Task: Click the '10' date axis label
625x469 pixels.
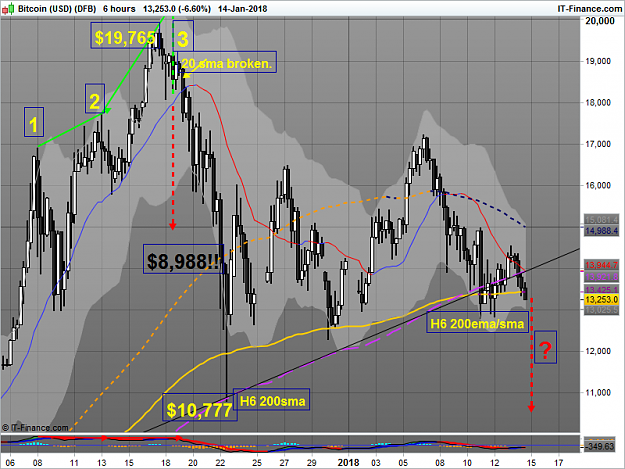Action: pyautogui.click(x=467, y=463)
